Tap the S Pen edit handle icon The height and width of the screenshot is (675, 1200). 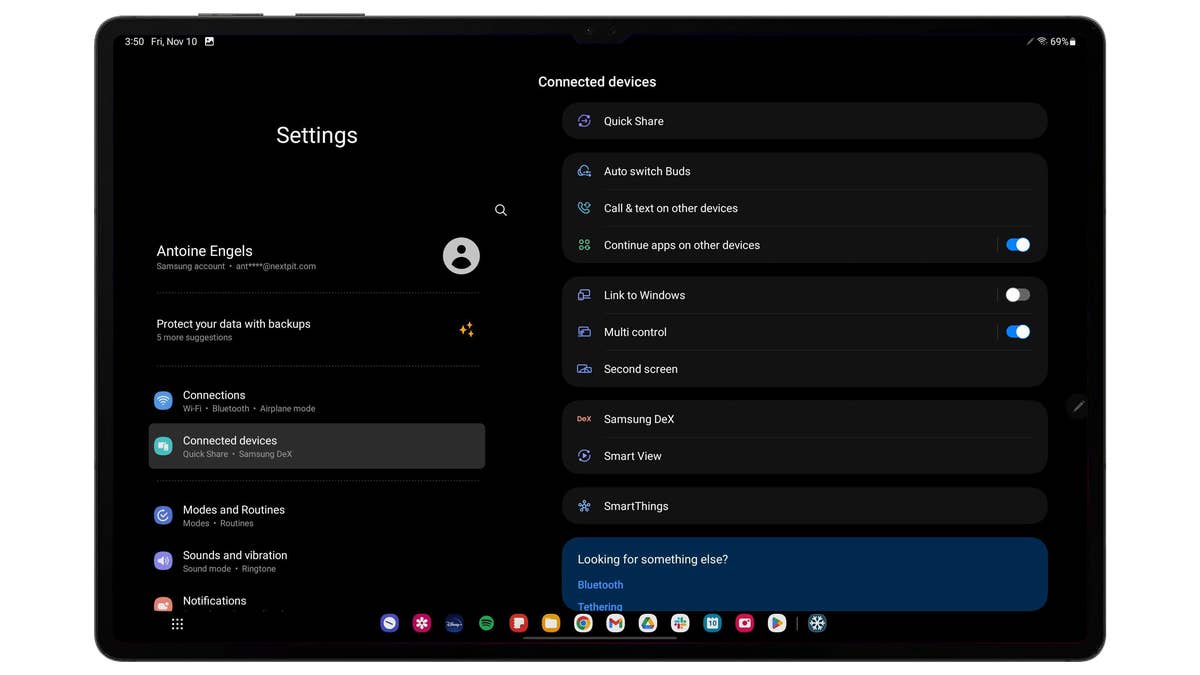click(x=1078, y=406)
